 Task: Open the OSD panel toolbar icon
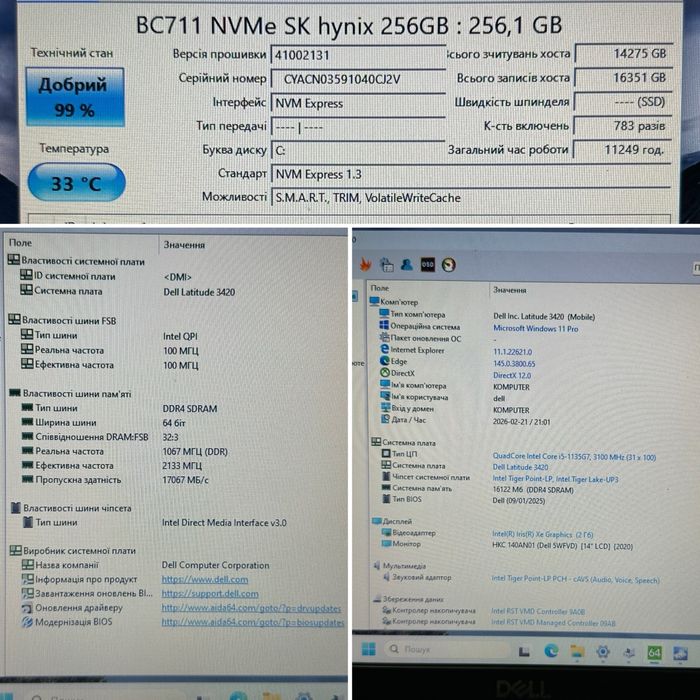(x=428, y=264)
